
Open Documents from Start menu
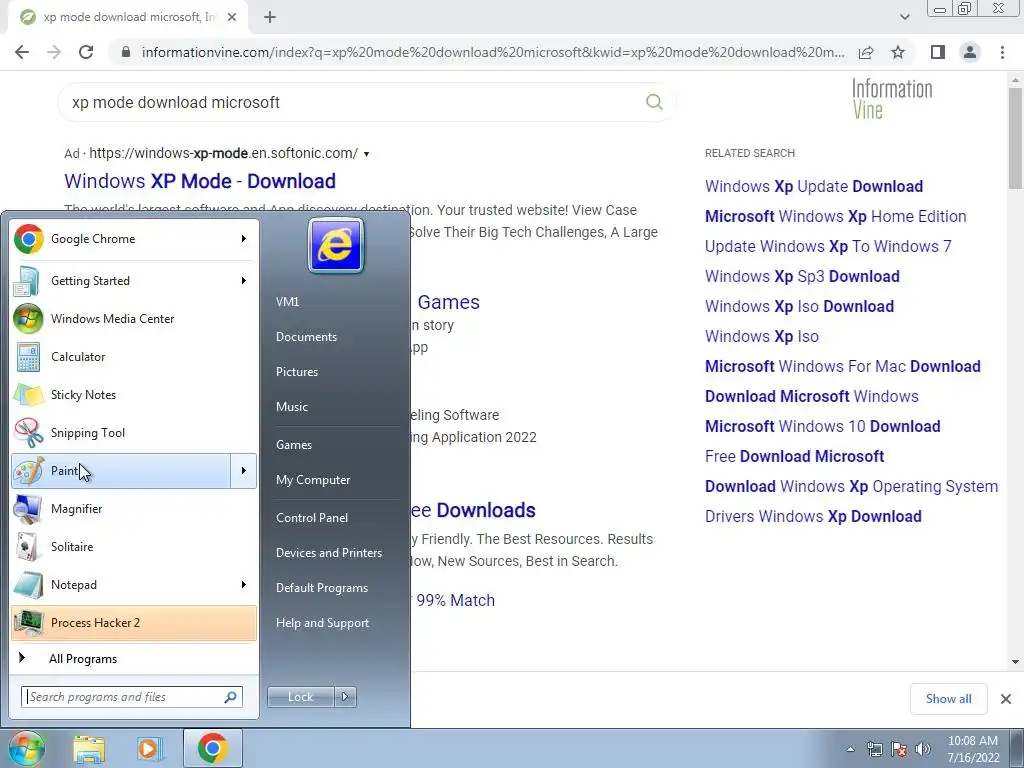(306, 337)
